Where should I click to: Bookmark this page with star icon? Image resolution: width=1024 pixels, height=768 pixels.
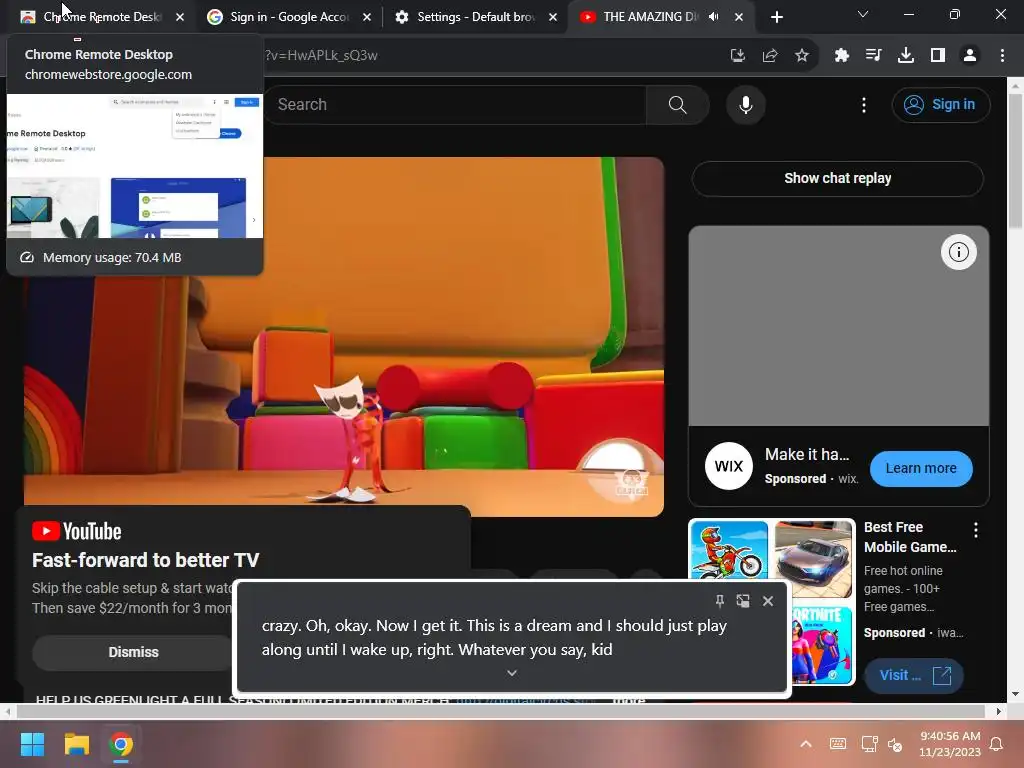802,56
